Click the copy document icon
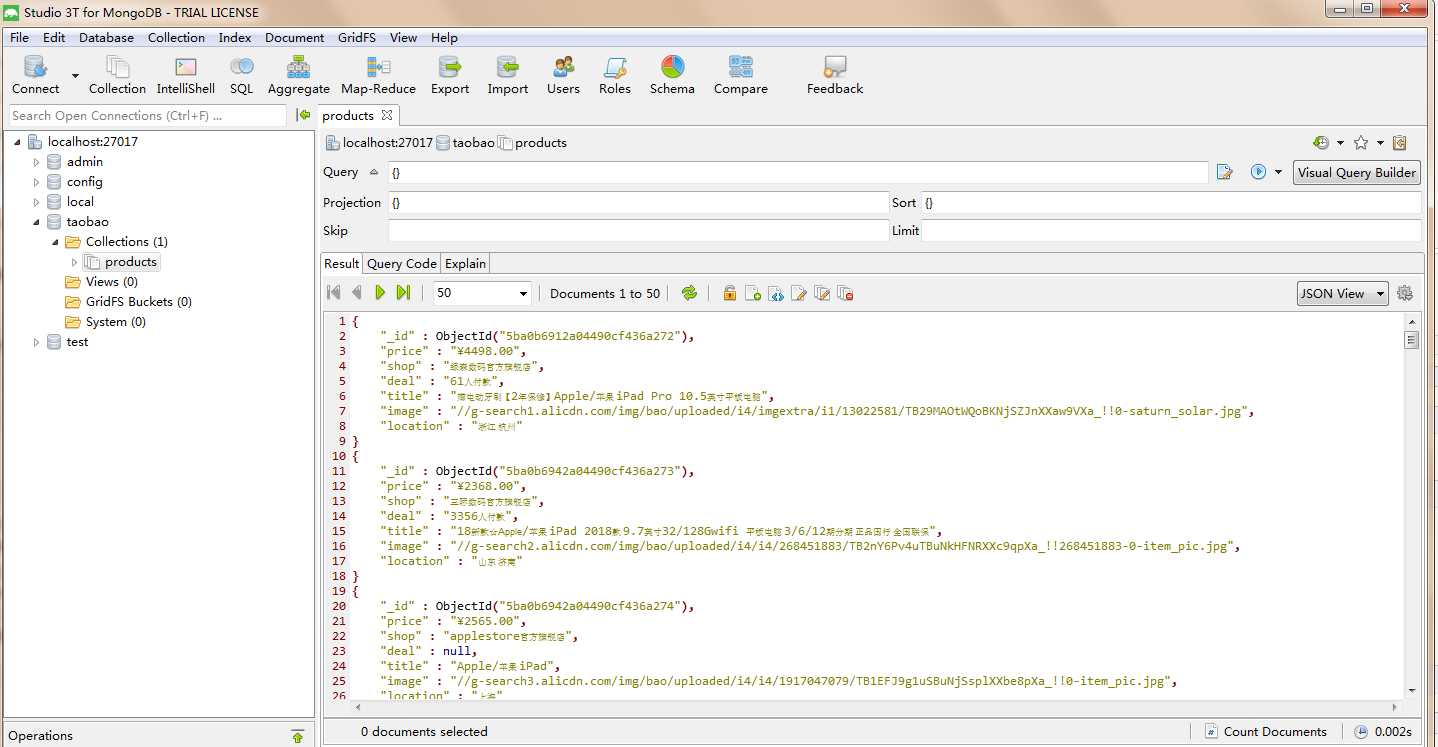Screen dimensions: 1438x747 [822, 293]
